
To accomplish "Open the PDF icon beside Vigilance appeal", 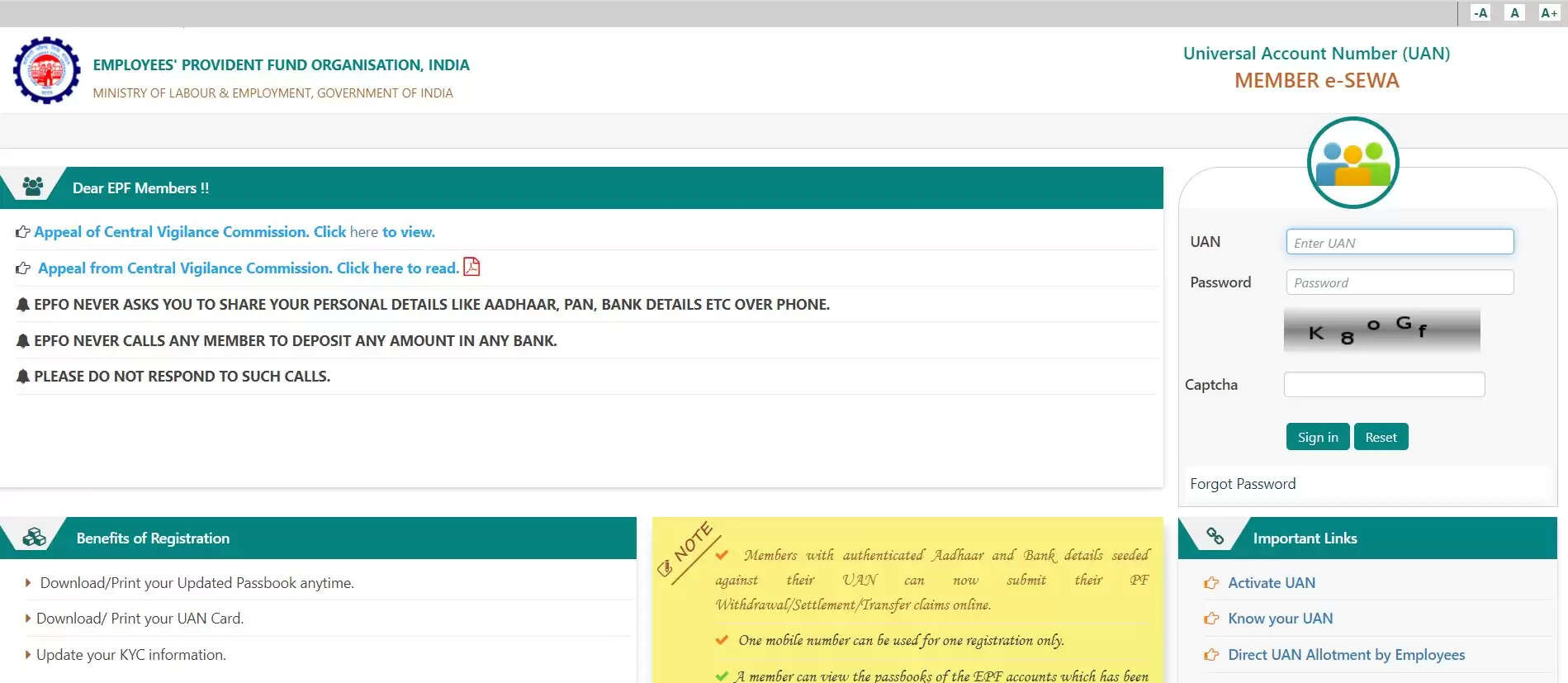I will 471,267.
